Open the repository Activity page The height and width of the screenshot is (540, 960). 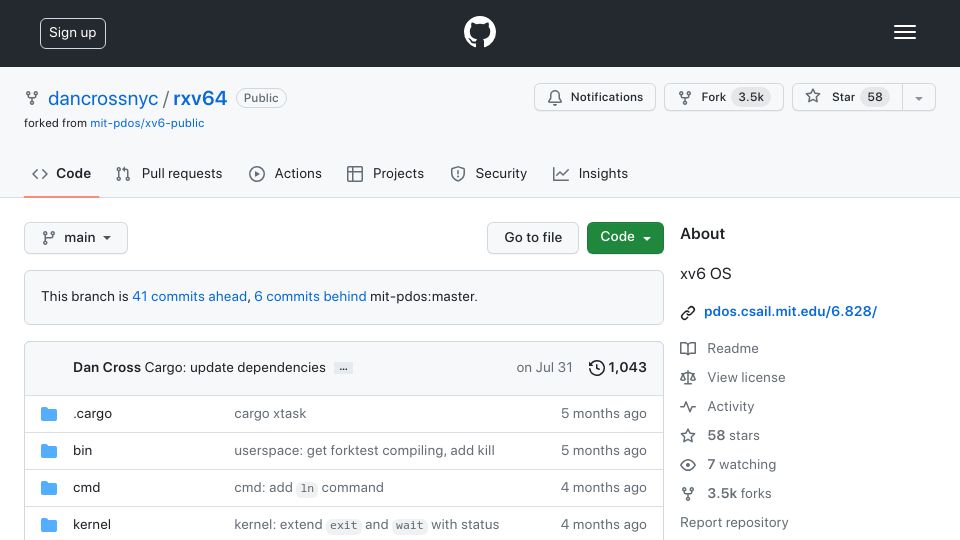[730, 407]
